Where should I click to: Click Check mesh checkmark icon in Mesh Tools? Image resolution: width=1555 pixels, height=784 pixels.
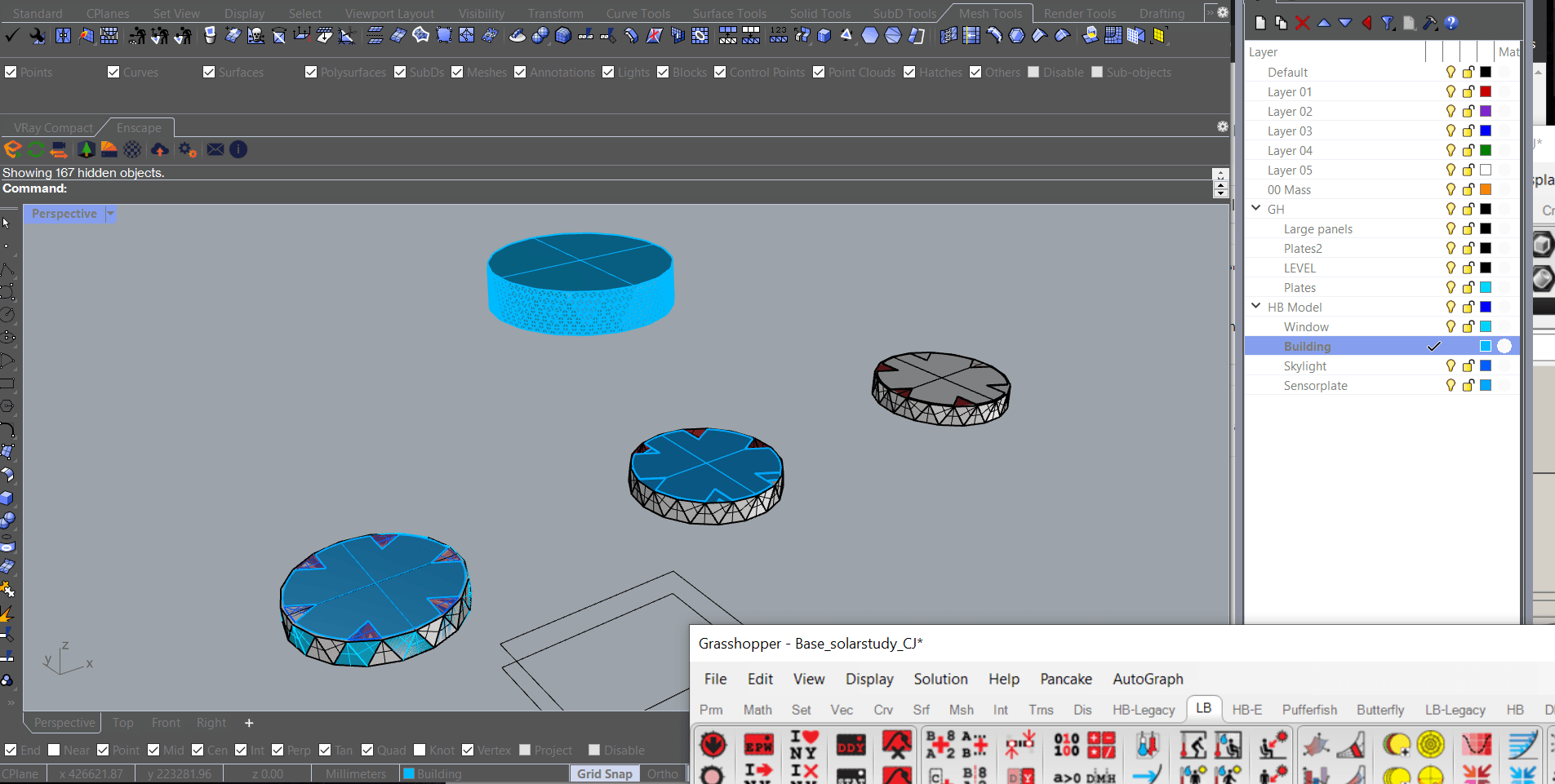[12, 35]
